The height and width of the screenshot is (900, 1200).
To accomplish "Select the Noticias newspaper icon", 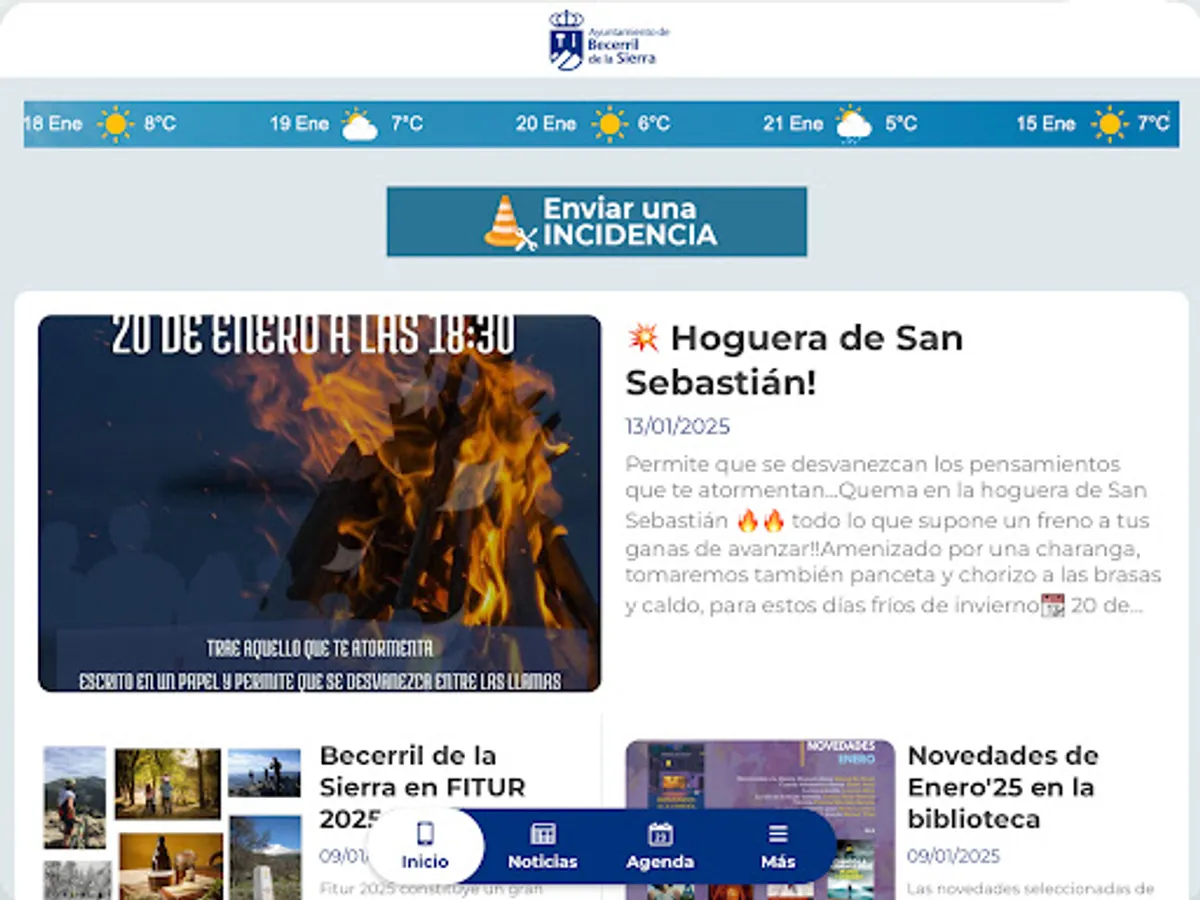I will (x=541, y=832).
